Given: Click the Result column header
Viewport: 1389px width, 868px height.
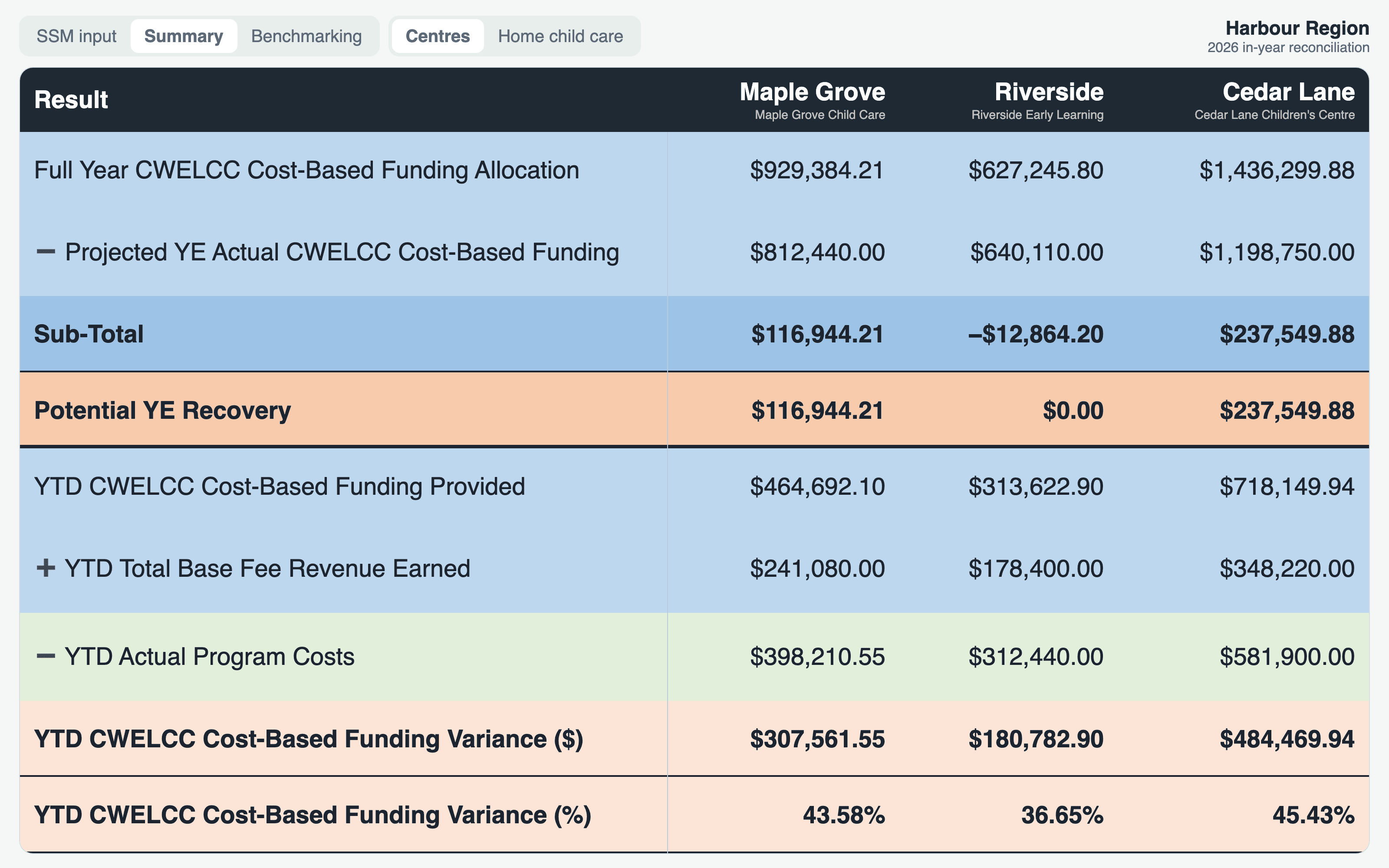Looking at the screenshot, I should 71,100.
